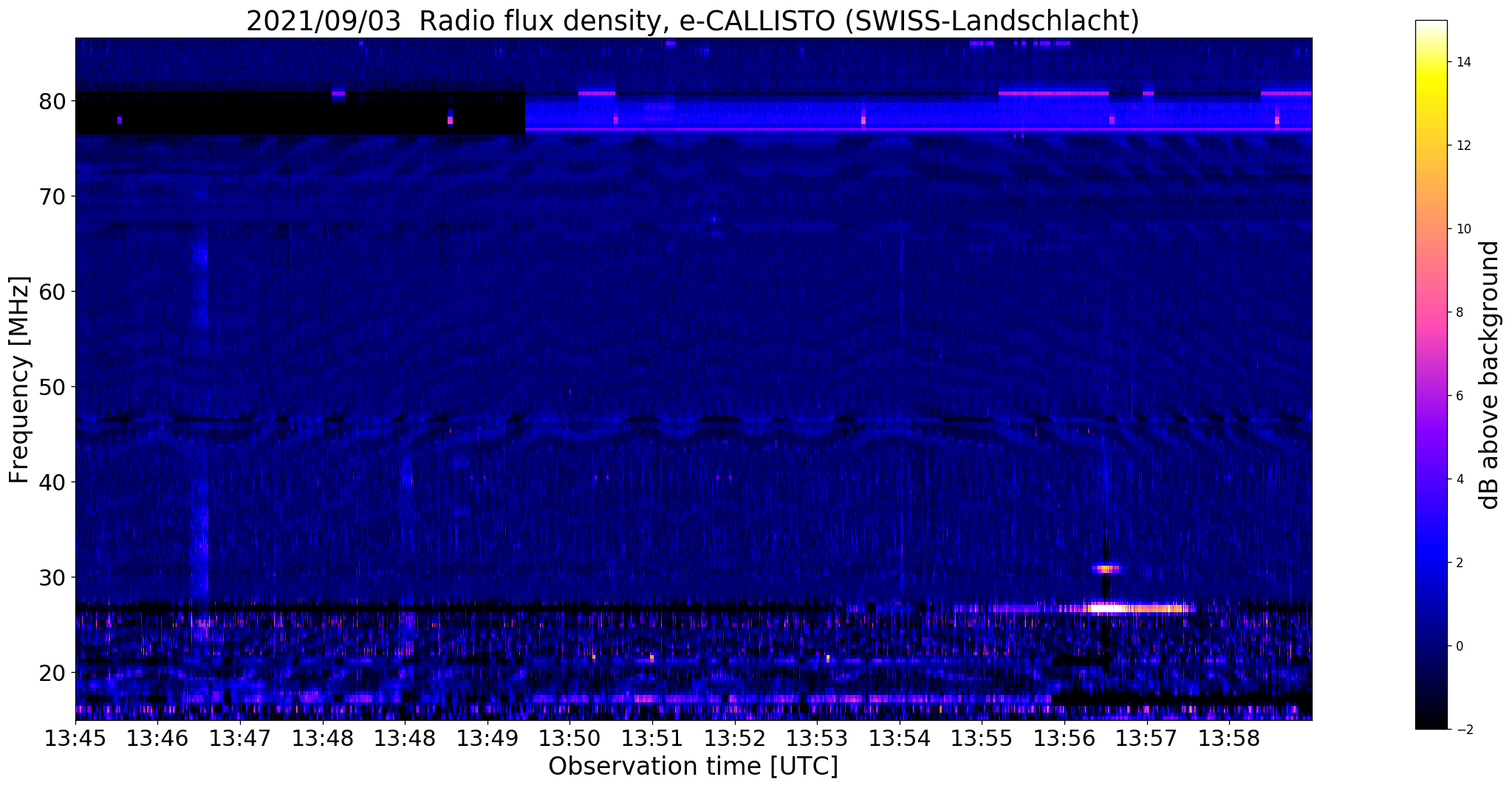Image resolution: width=1512 pixels, height=788 pixels.
Task: Click the 70 MHz frequency tick label
Action: click(x=53, y=196)
